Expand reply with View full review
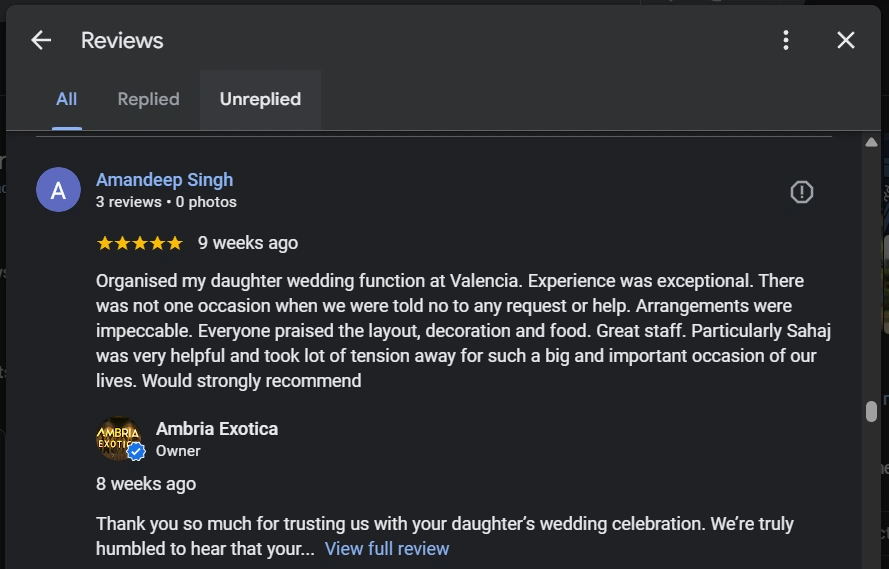 (387, 549)
